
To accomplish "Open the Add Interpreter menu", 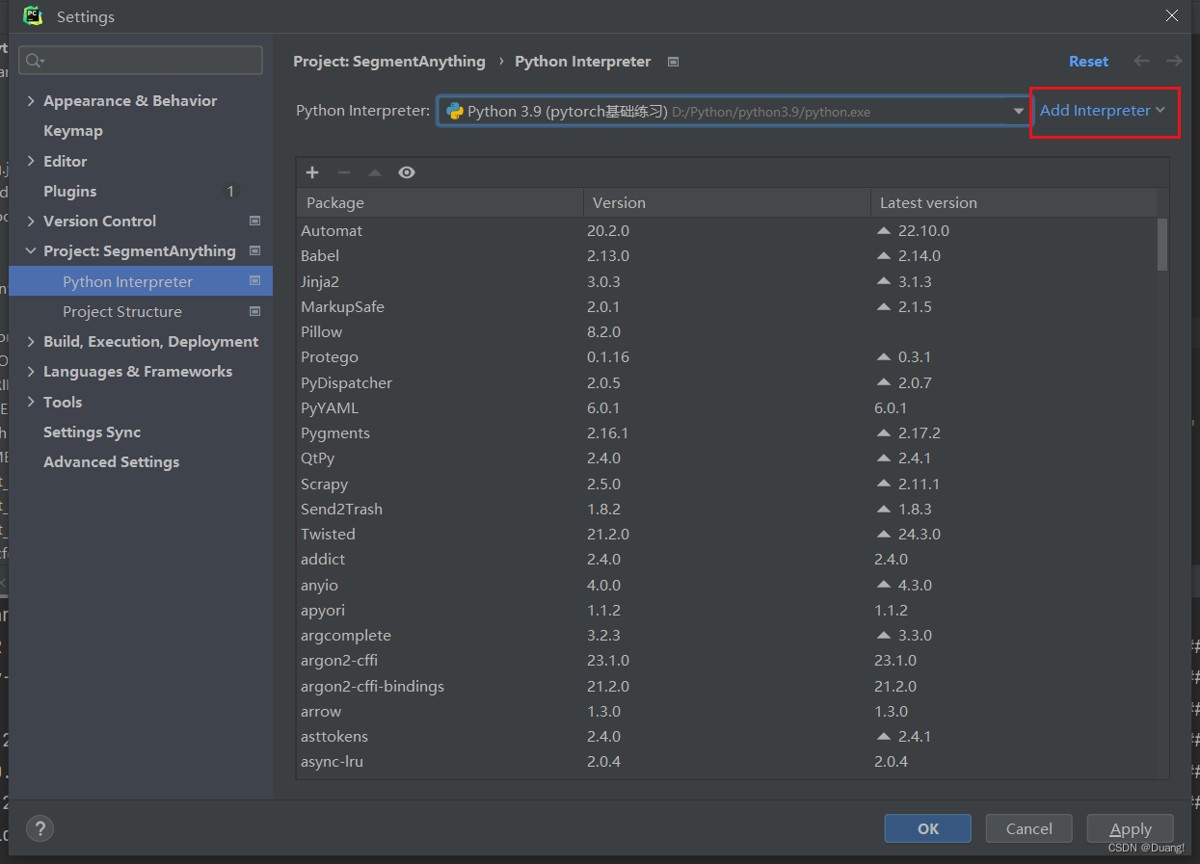I will click(1102, 111).
